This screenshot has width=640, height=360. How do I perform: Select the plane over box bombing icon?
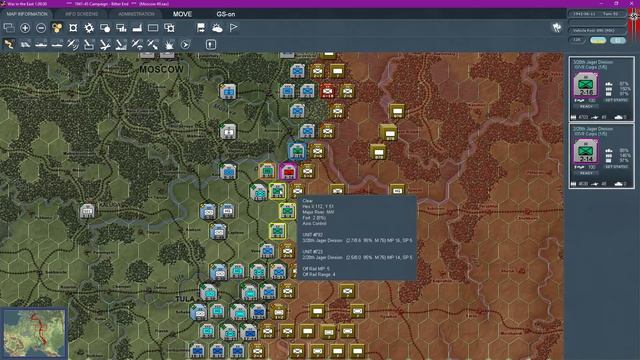(89, 44)
